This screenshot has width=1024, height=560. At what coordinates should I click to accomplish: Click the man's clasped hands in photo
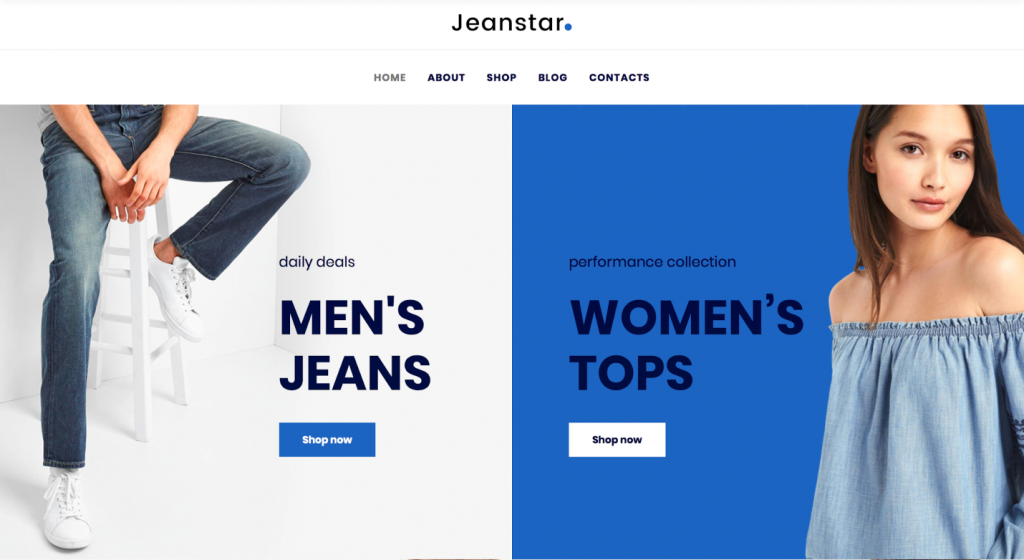coord(133,189)
